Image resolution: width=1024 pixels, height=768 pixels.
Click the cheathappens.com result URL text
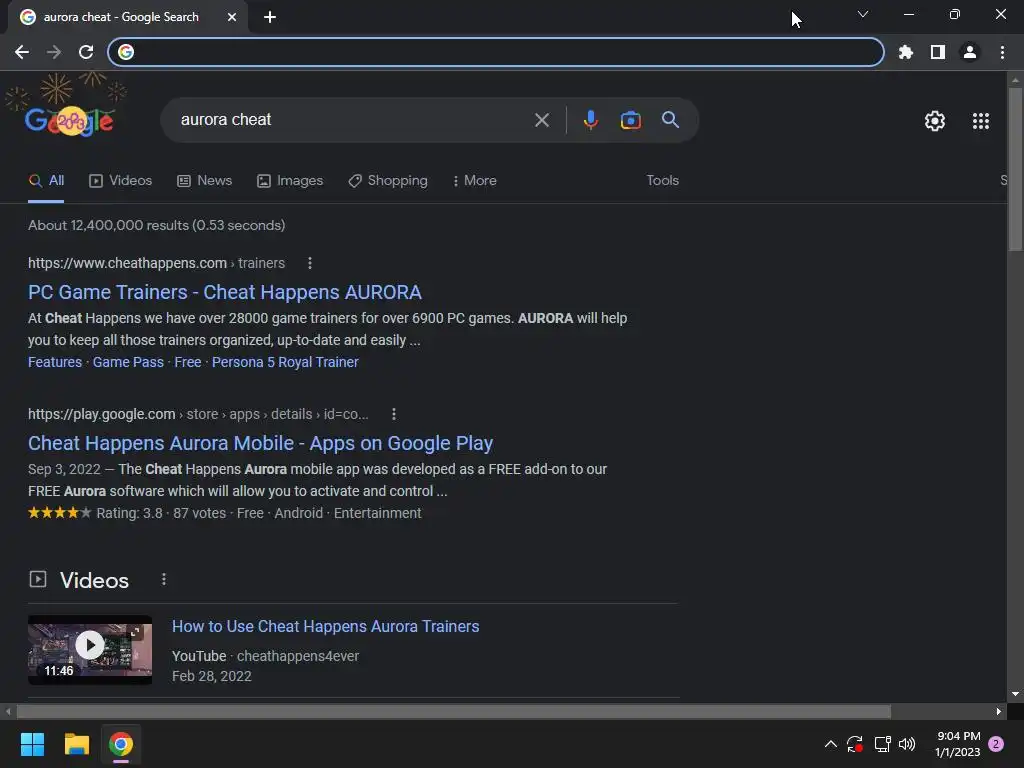pos(156,263)
